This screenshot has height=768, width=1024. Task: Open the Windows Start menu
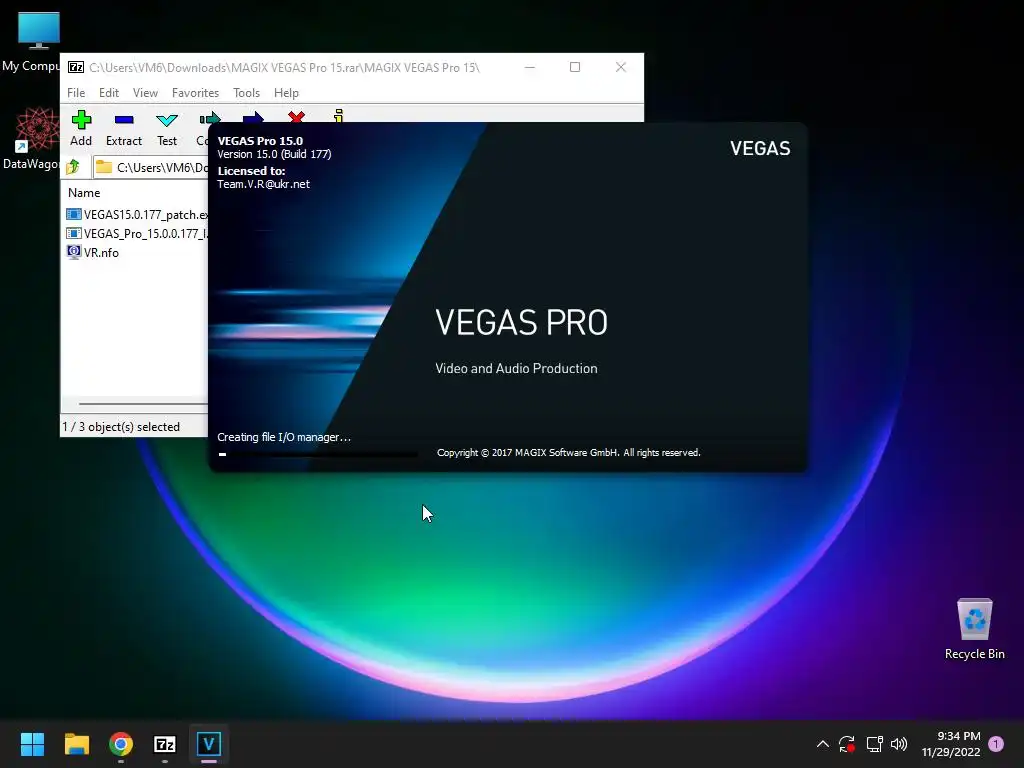pyautogui.click(x=32, y=744)
